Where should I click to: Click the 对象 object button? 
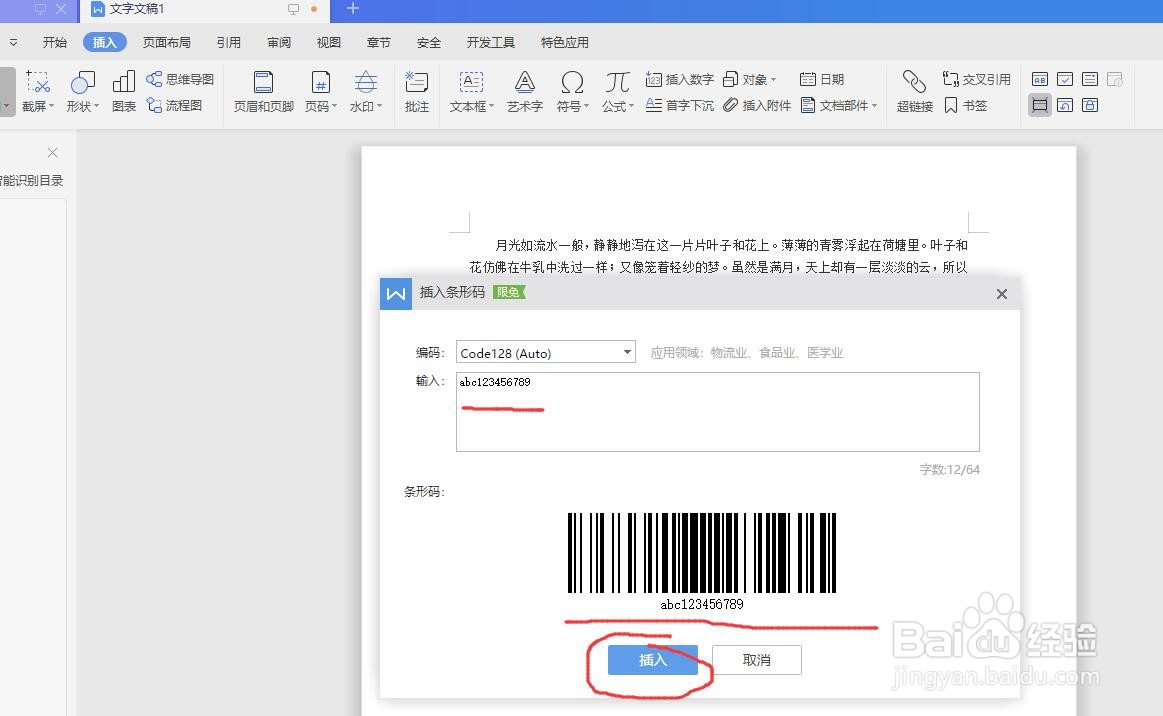[x=749, y=79]
